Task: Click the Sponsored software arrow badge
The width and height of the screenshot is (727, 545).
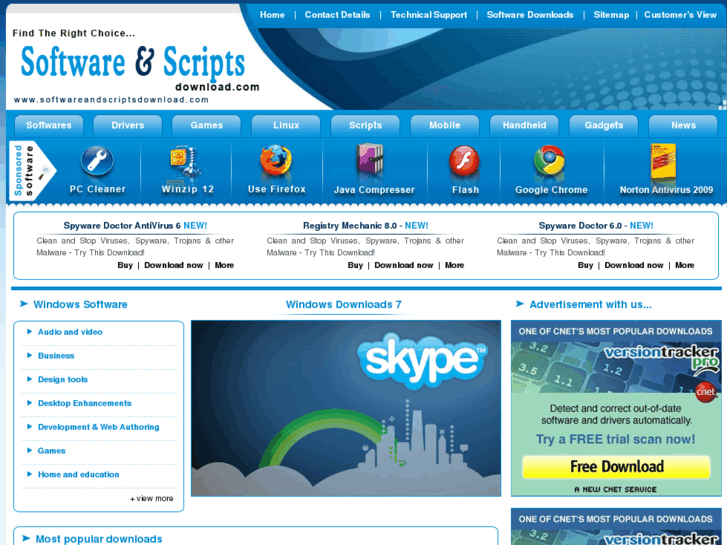Action: (x=32, y=171)
